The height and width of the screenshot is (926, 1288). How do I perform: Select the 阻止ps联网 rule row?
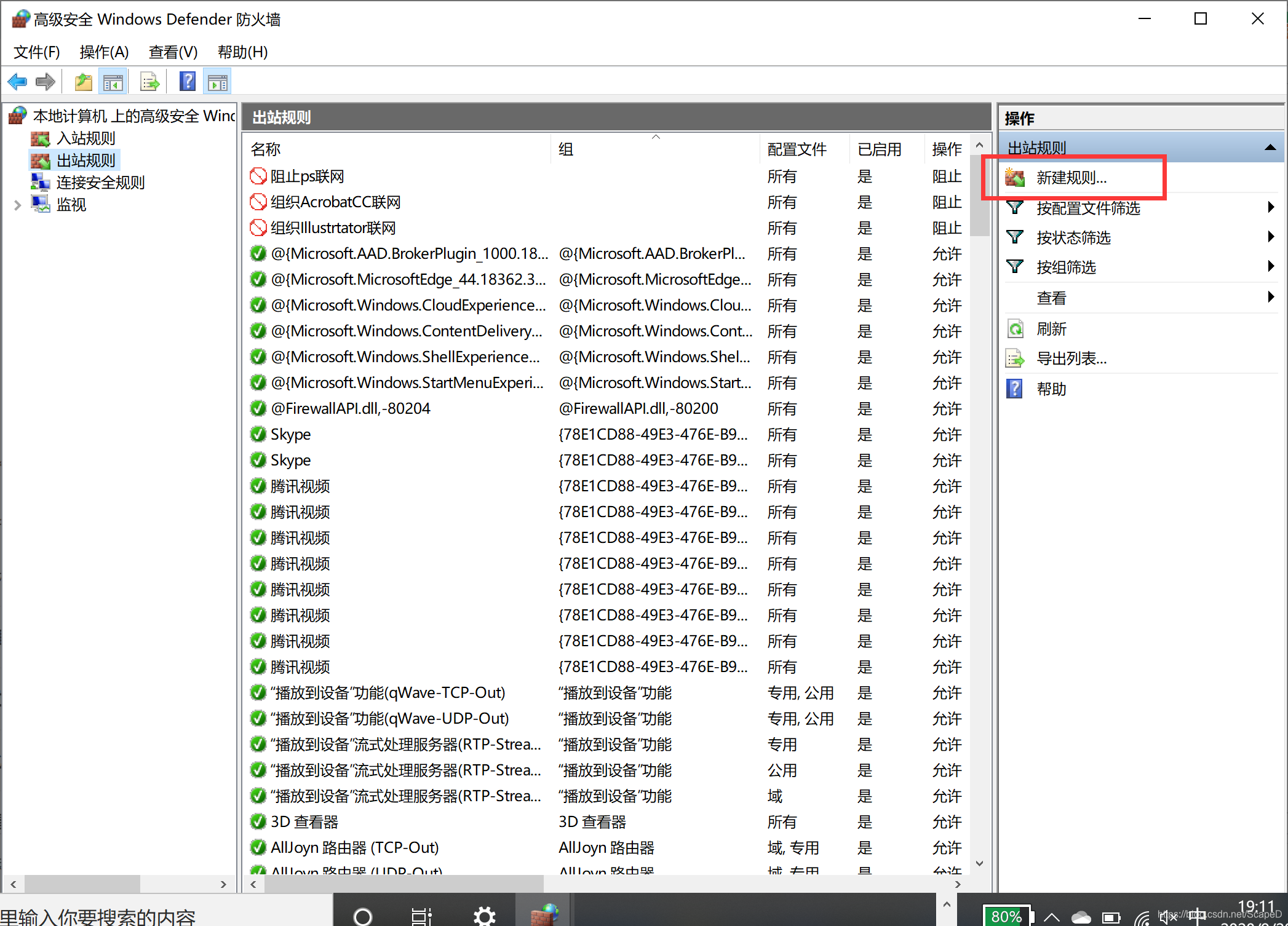coord(307,177)
